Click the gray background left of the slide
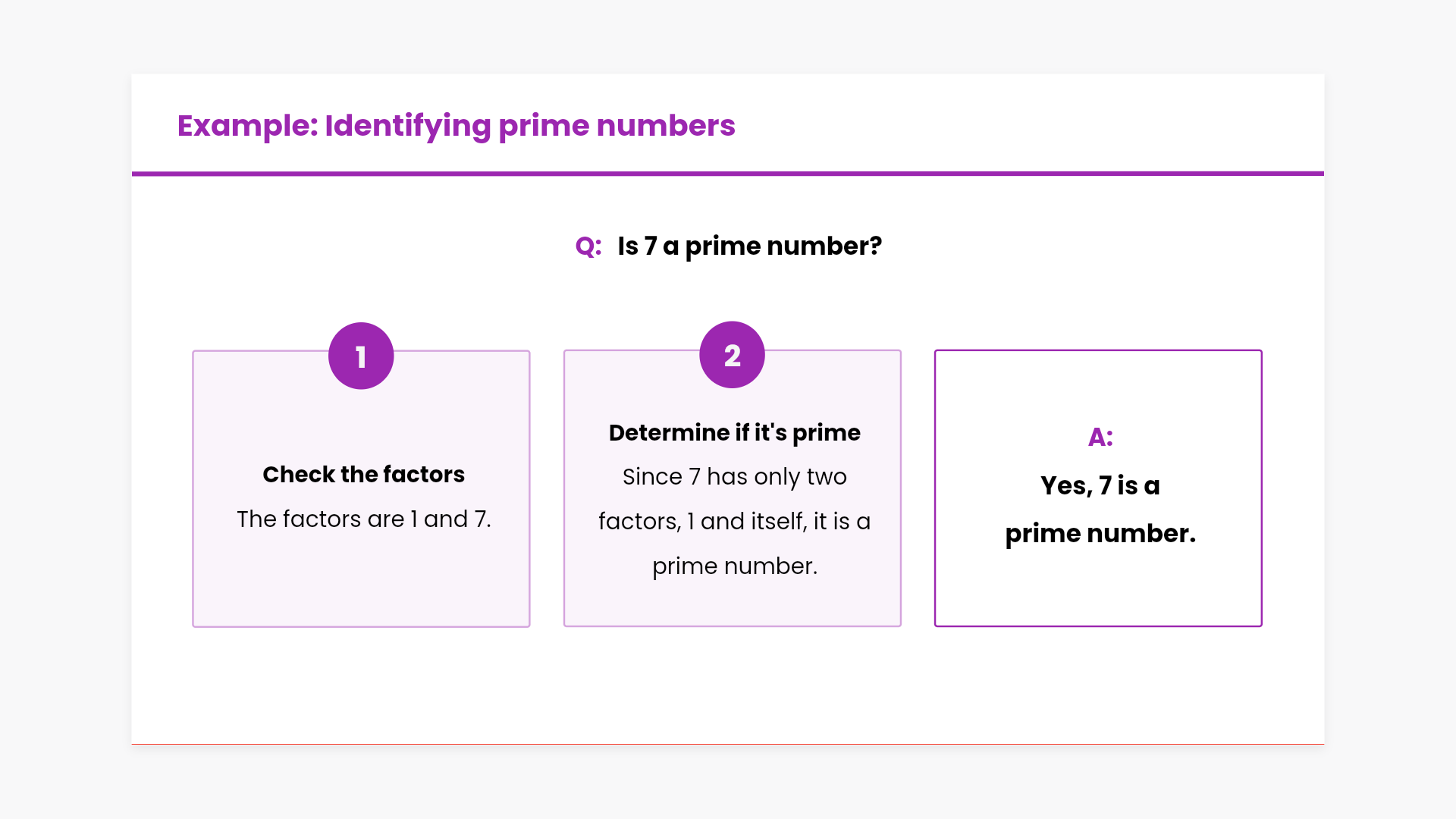 tap(65, 409)
